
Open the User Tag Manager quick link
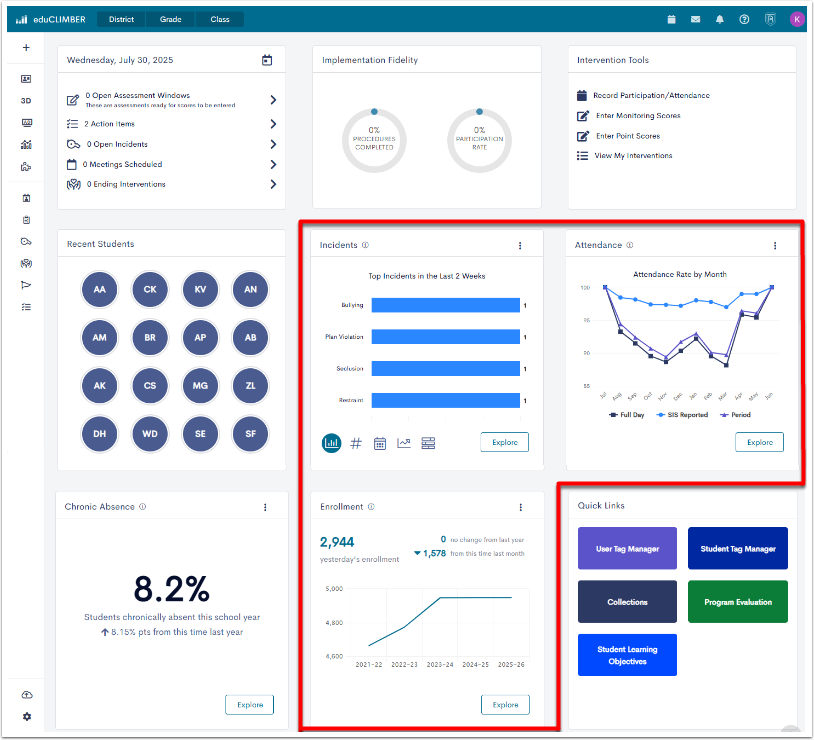pos(627,548)
